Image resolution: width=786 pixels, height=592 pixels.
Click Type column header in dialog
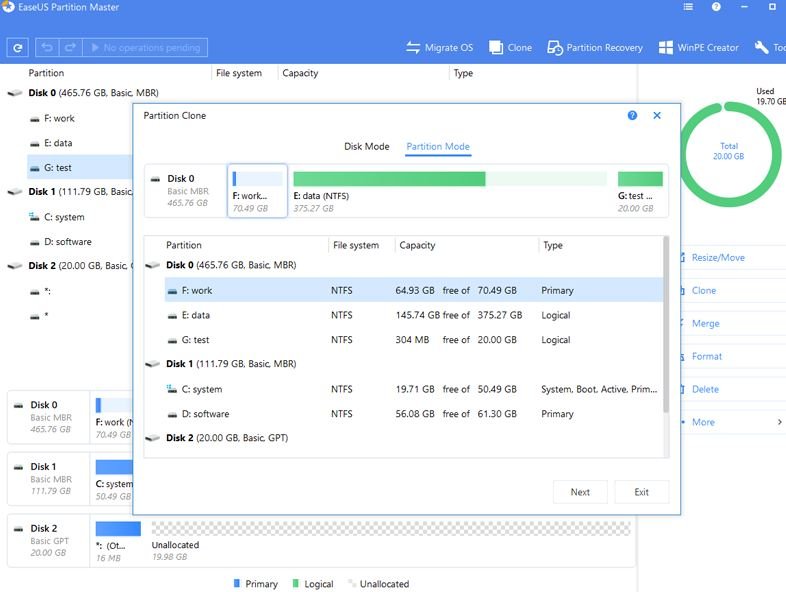click(x=553, y=245)
